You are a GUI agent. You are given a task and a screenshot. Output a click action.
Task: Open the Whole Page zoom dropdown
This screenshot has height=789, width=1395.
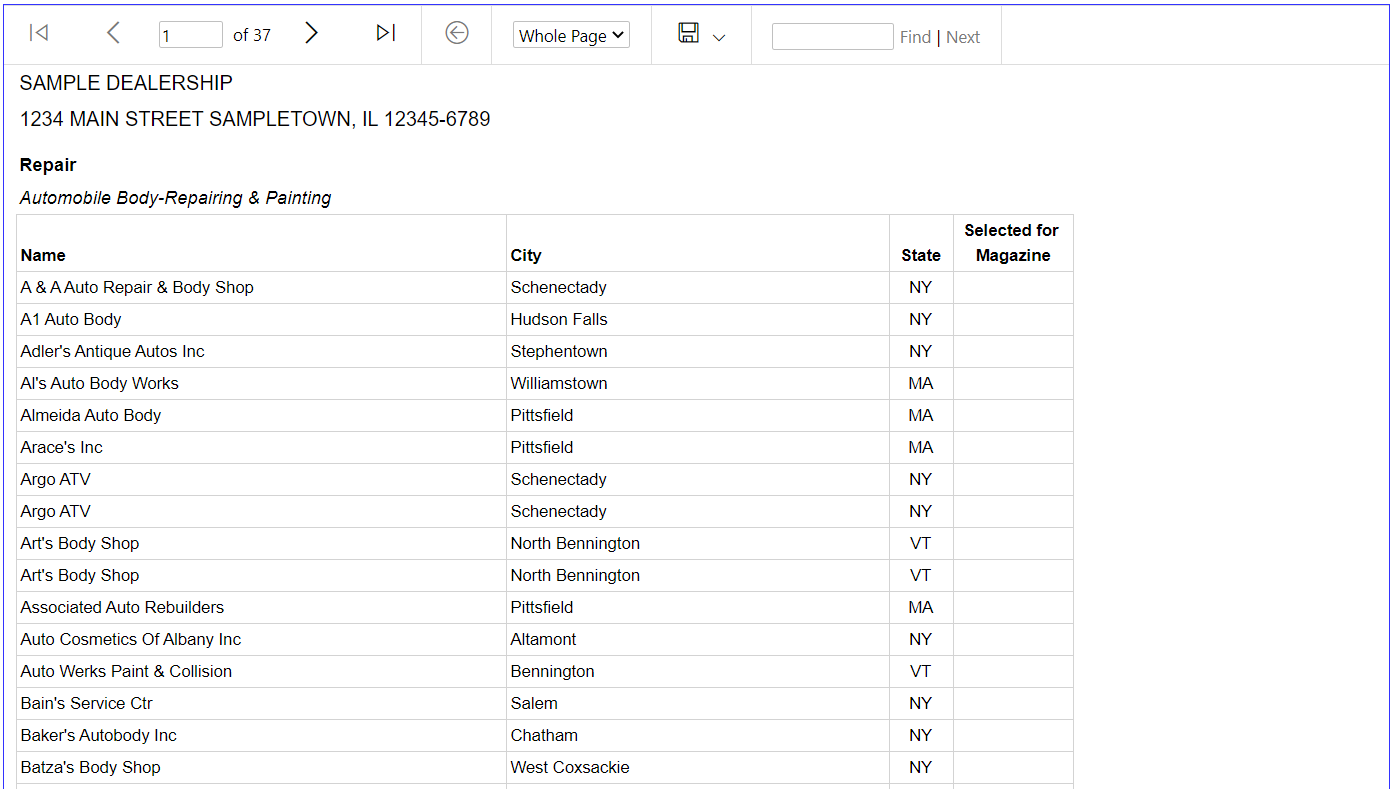click(x=571, y=35)
